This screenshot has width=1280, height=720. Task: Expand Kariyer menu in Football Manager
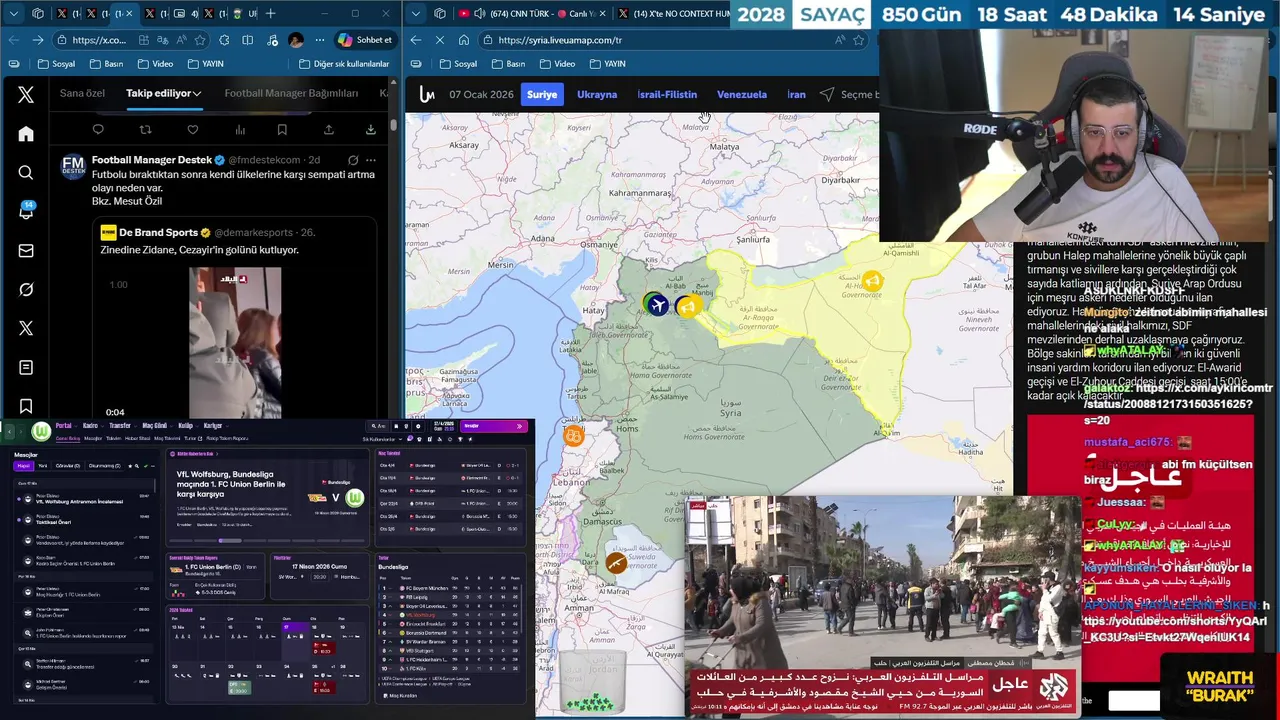215,426
